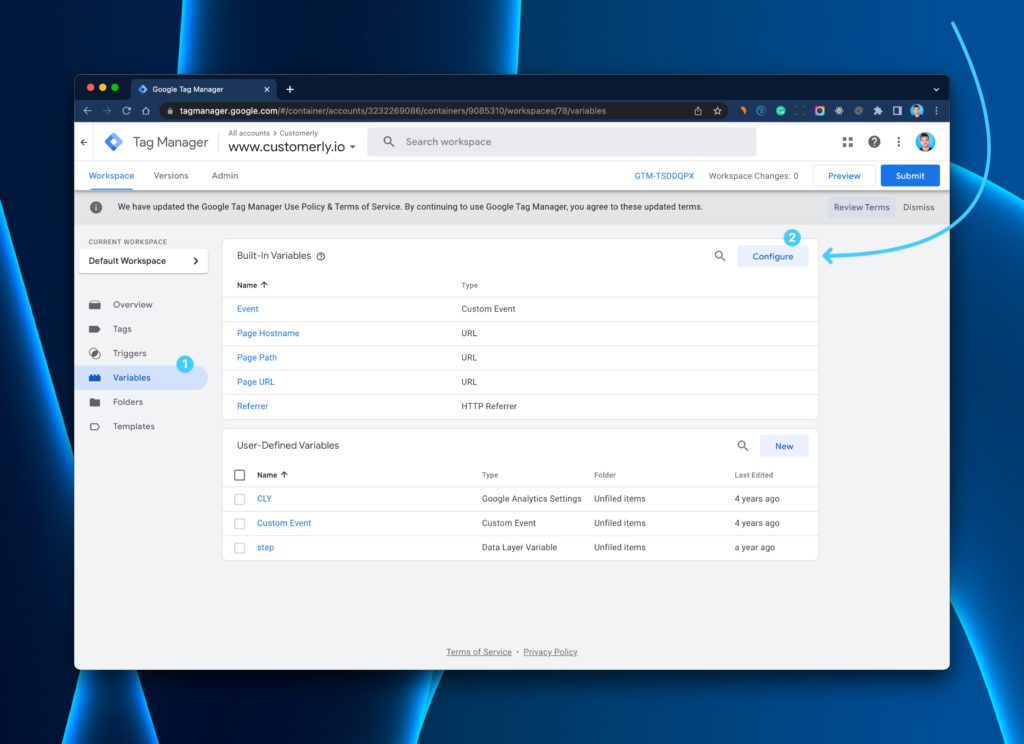The width and height of the screenshot is (1024, 744).
Task: Open Tags in the sidebar
Action: tap(122, 329)
